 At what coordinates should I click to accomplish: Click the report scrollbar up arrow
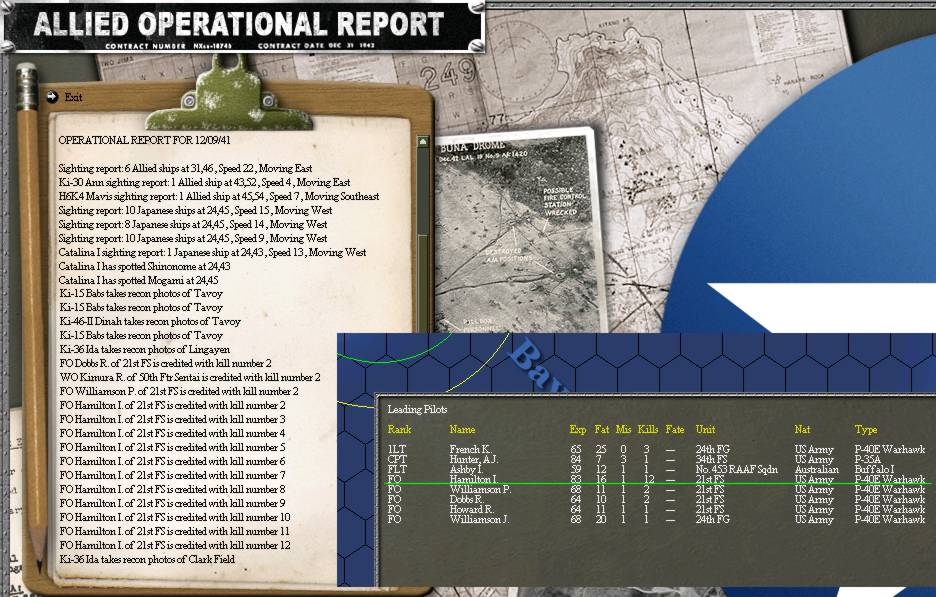423,141
